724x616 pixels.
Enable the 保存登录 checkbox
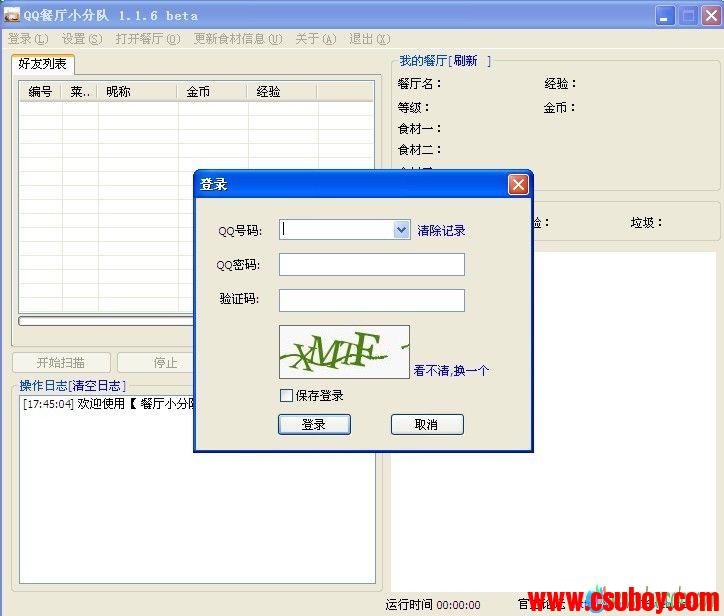[286, 395]
